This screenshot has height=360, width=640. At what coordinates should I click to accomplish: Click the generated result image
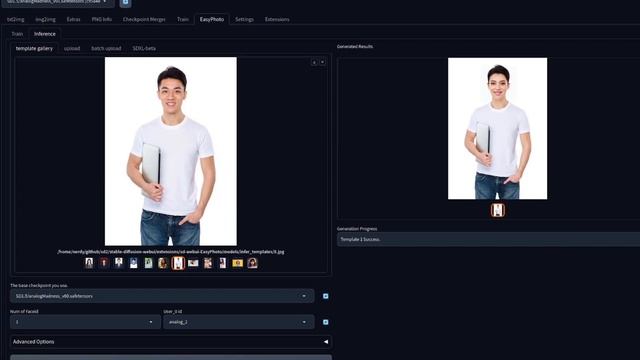(498, 129)
